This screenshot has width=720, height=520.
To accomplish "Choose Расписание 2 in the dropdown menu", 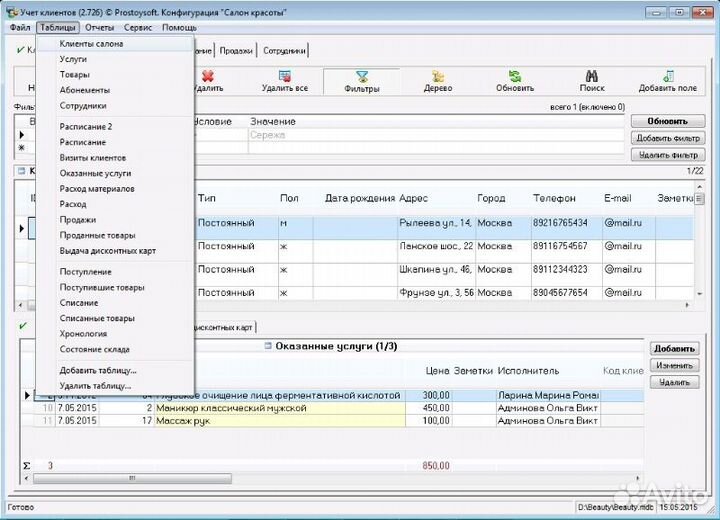I will pyautogui.click(x=86, y=127).
